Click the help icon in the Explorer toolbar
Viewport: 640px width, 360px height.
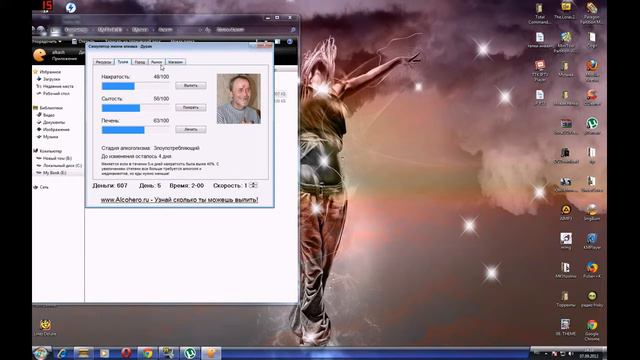pyautogui.click(x=289, y=42)
